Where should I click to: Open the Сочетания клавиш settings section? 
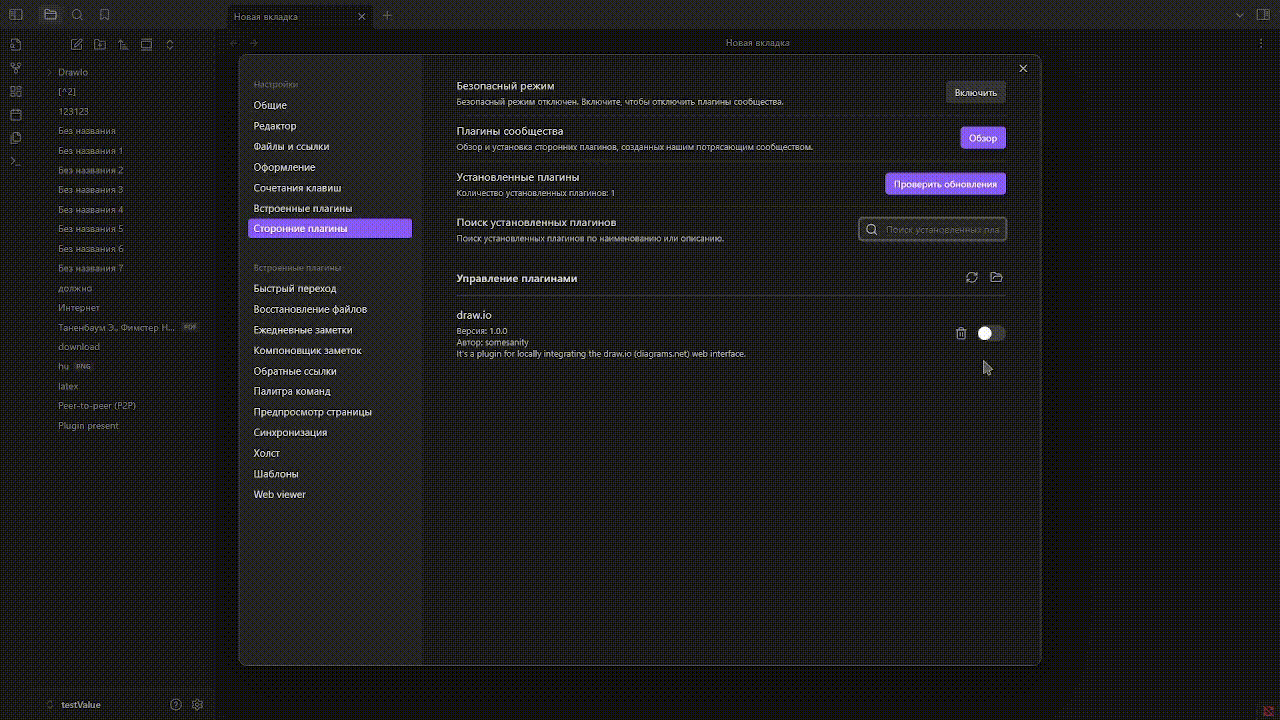(297, 187)
